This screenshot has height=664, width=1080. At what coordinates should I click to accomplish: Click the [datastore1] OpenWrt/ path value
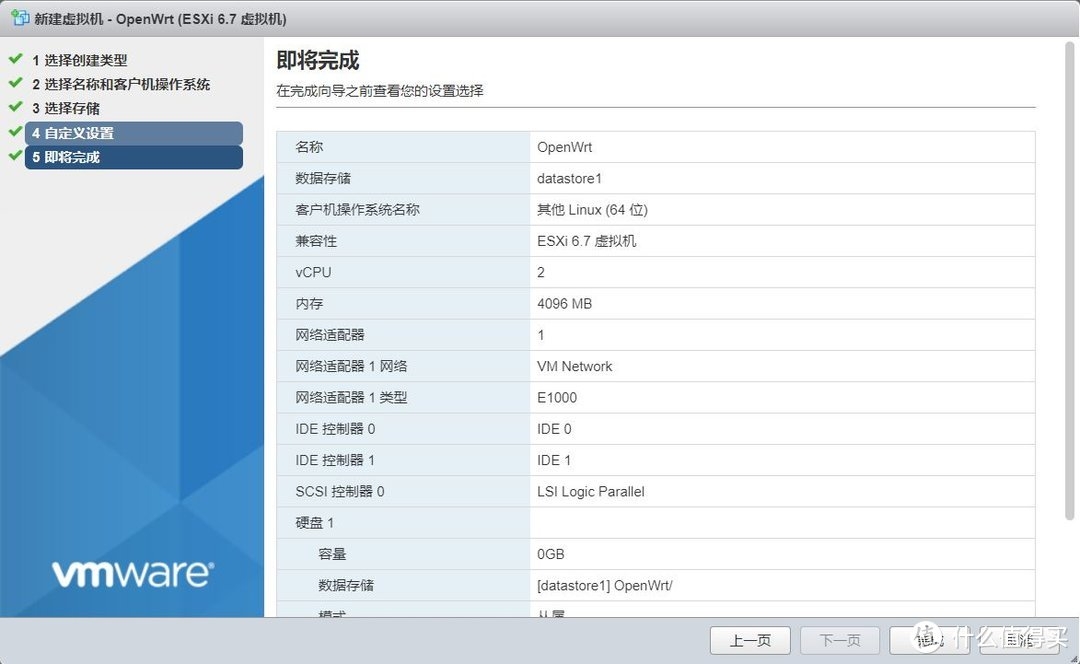(x=605, y=585)
